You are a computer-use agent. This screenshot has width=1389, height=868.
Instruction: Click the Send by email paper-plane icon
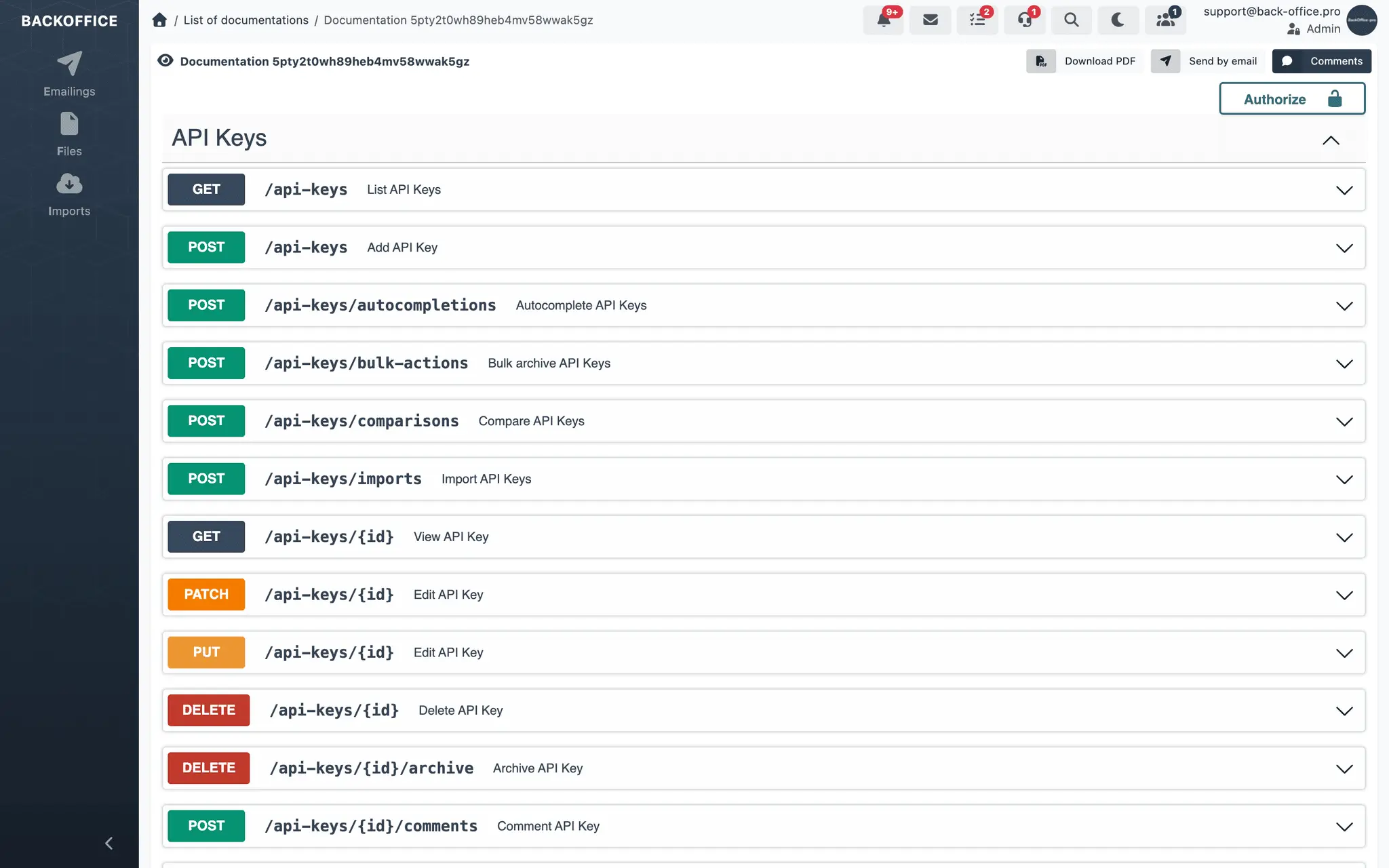1165,61
